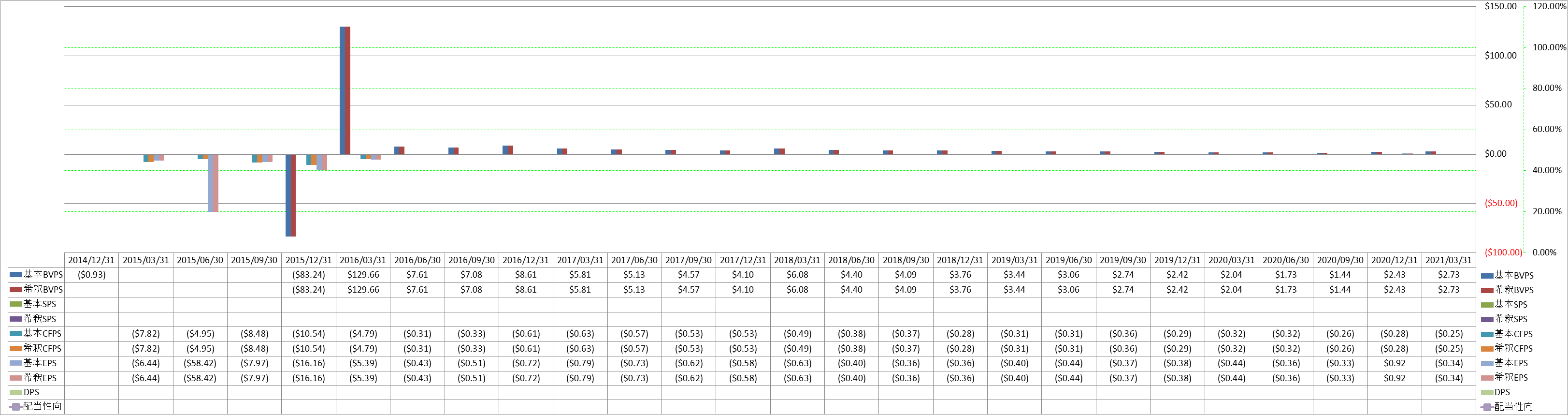Image resolution: width=1568 pixels, height=415 pixels.
Task: Click the $0.00 axis label
Action: click(1496, 153)
